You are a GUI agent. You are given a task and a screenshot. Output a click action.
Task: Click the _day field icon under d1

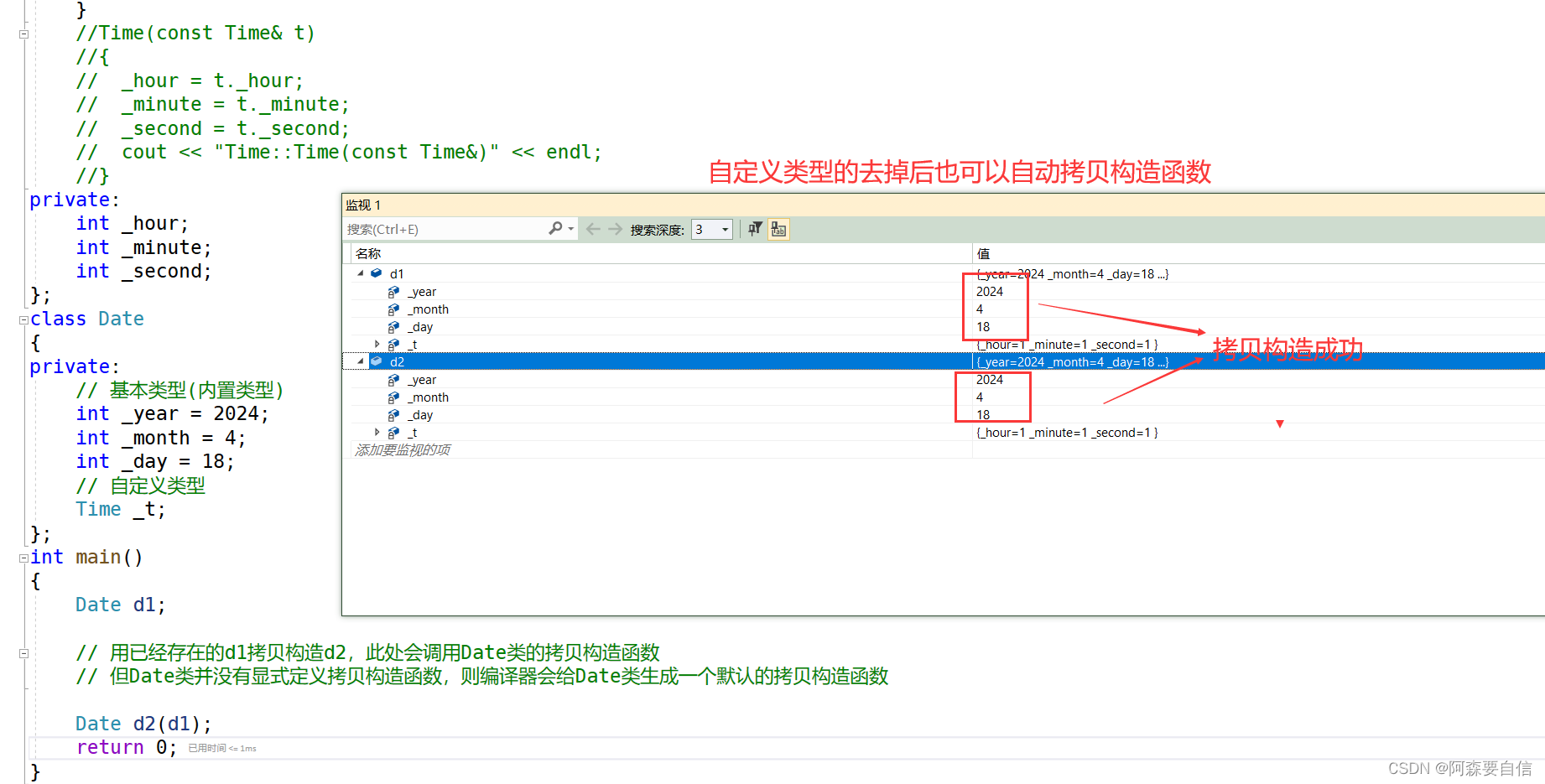[x=393, y=327]
